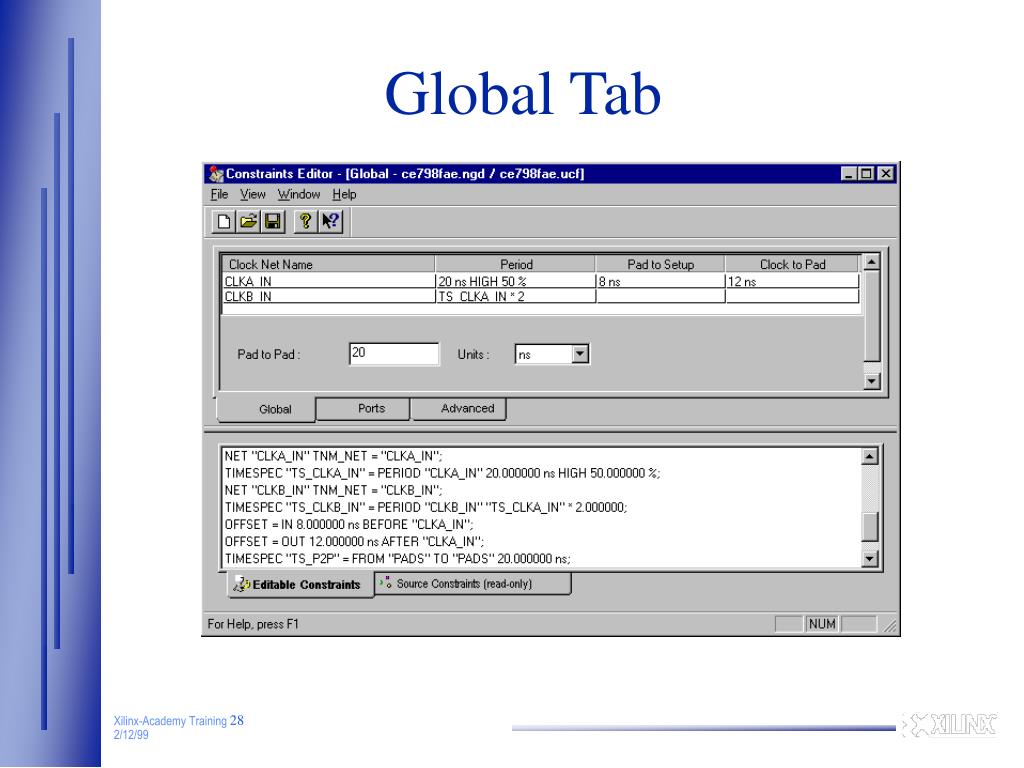Switch to the Global tab
The width and height of the screenshot is (1024, 768).
(x=266, y=409)
